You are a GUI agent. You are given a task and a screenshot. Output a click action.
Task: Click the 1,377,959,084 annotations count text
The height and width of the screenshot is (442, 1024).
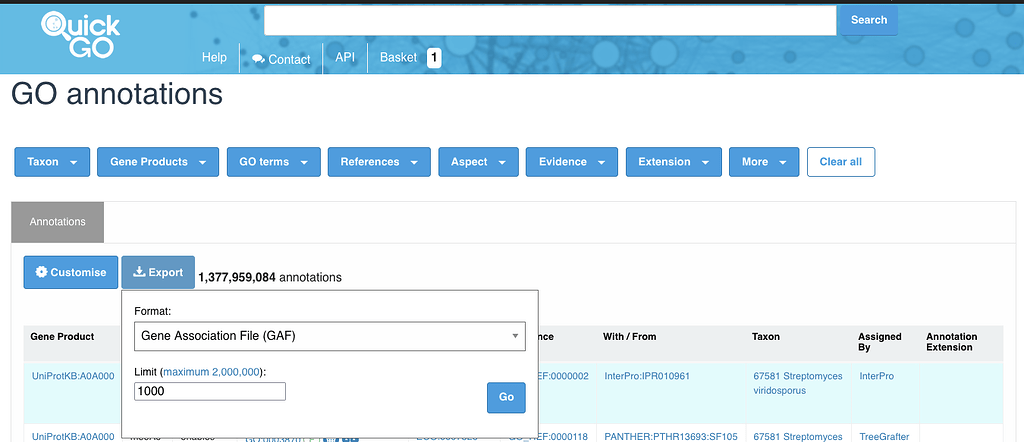click(x=270, y=277)
